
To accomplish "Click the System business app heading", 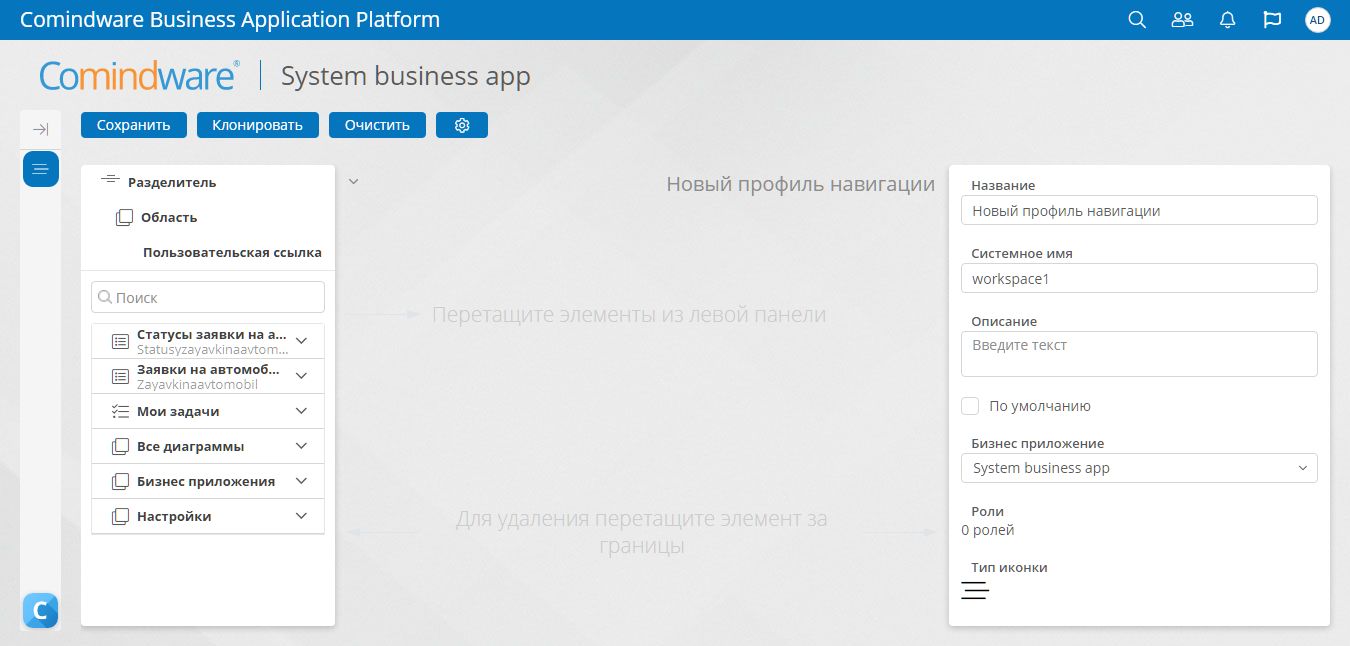I will tap(406, 76).
